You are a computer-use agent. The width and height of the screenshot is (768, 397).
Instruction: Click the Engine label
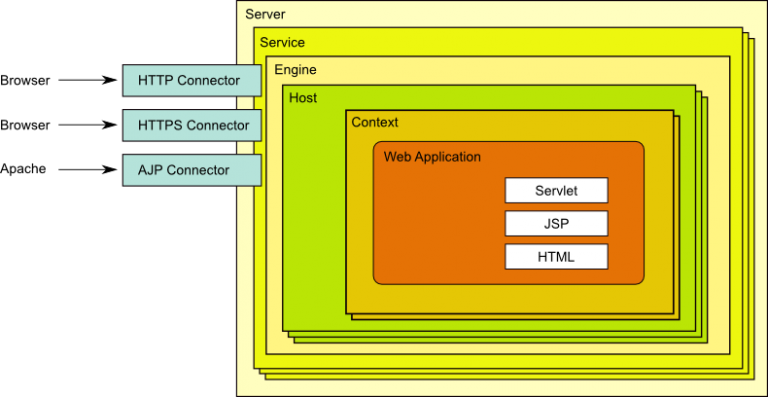295,70
